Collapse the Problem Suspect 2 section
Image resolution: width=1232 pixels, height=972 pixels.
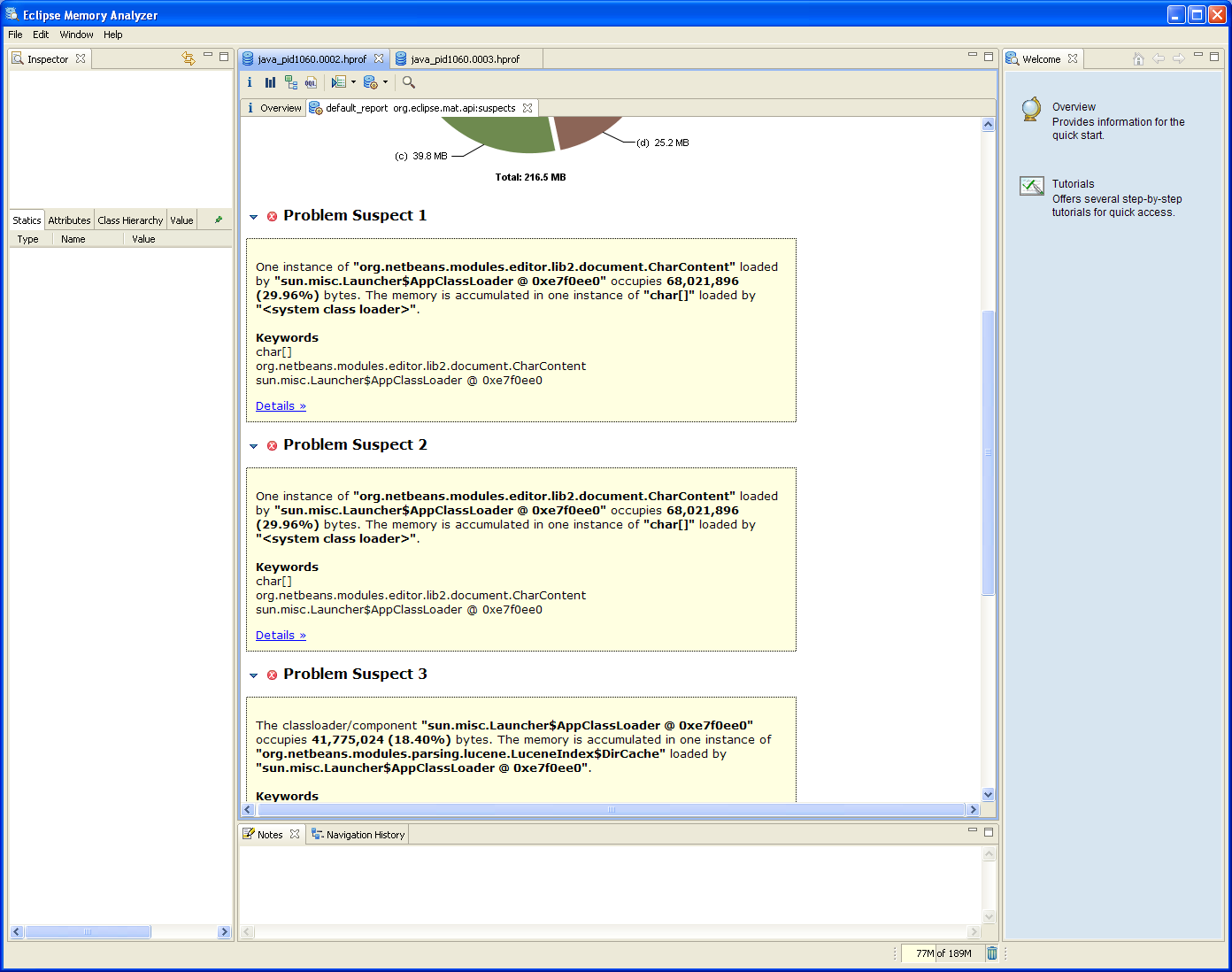(x=254, y=446)
